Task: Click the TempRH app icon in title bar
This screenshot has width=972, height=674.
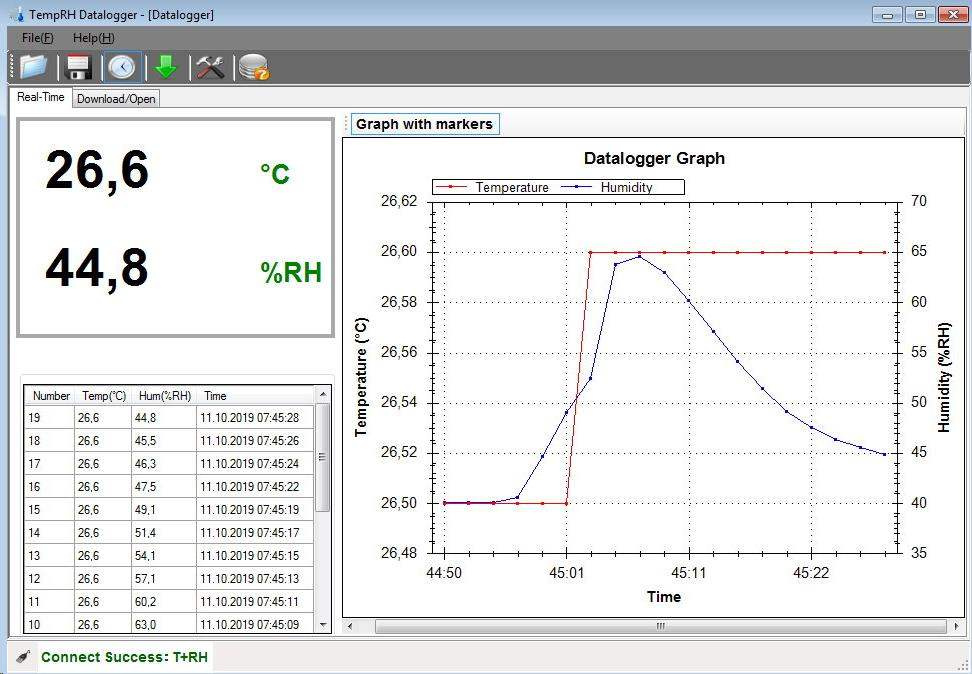Action: pos(15,15)
